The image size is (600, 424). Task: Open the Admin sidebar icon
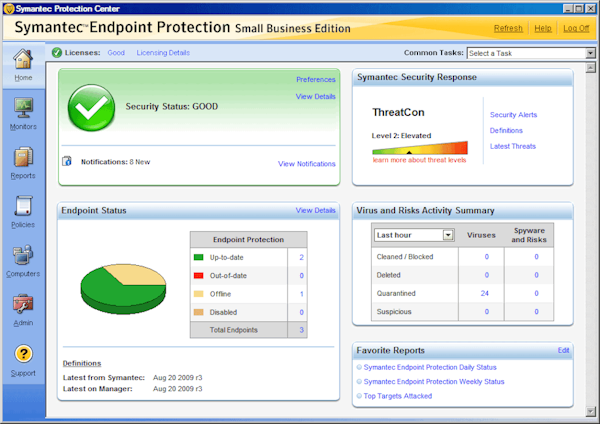pyautogui.click(x=23, y=304)
